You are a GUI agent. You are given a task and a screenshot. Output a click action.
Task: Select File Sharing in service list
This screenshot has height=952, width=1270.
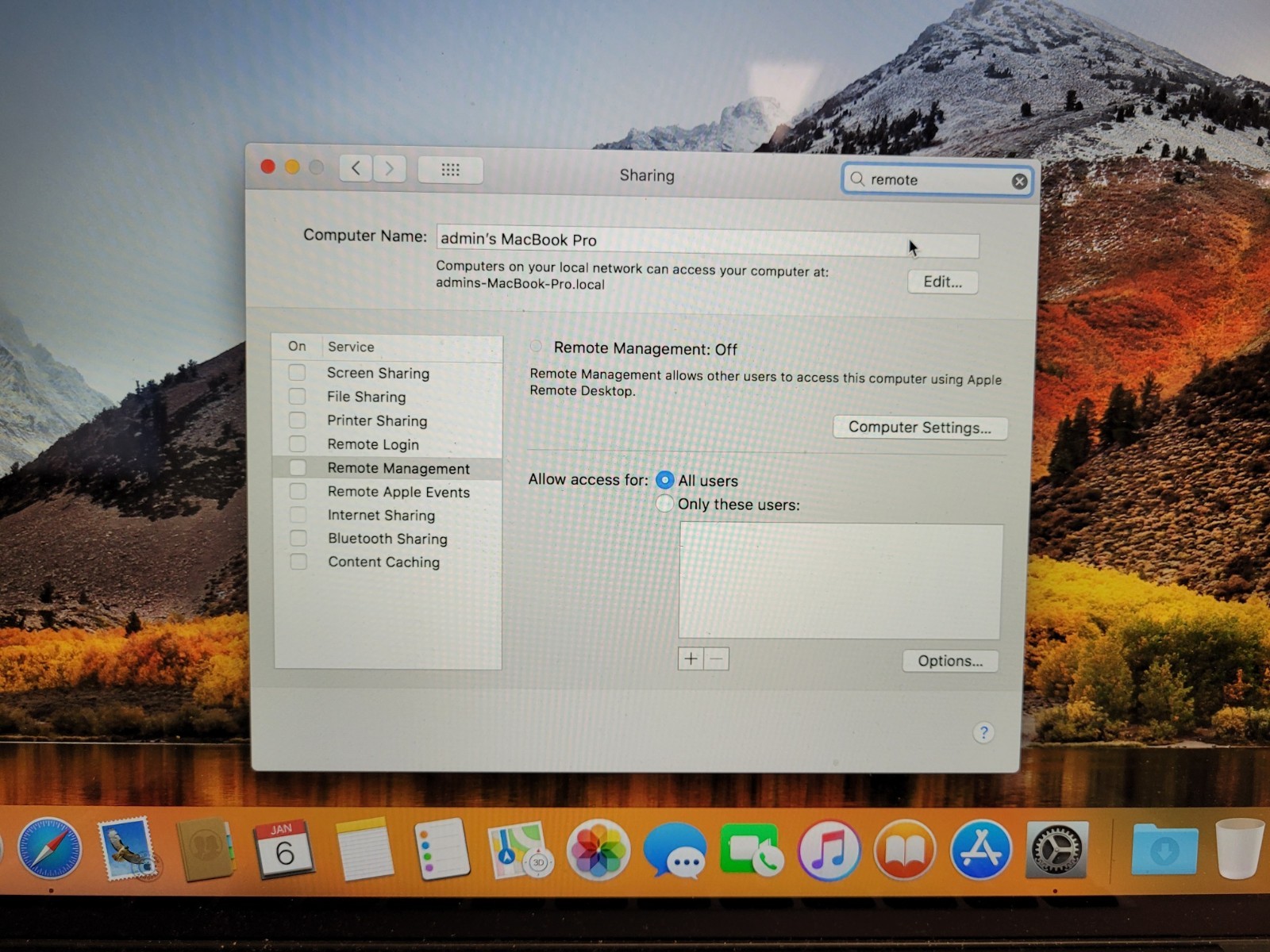point(387,397)
